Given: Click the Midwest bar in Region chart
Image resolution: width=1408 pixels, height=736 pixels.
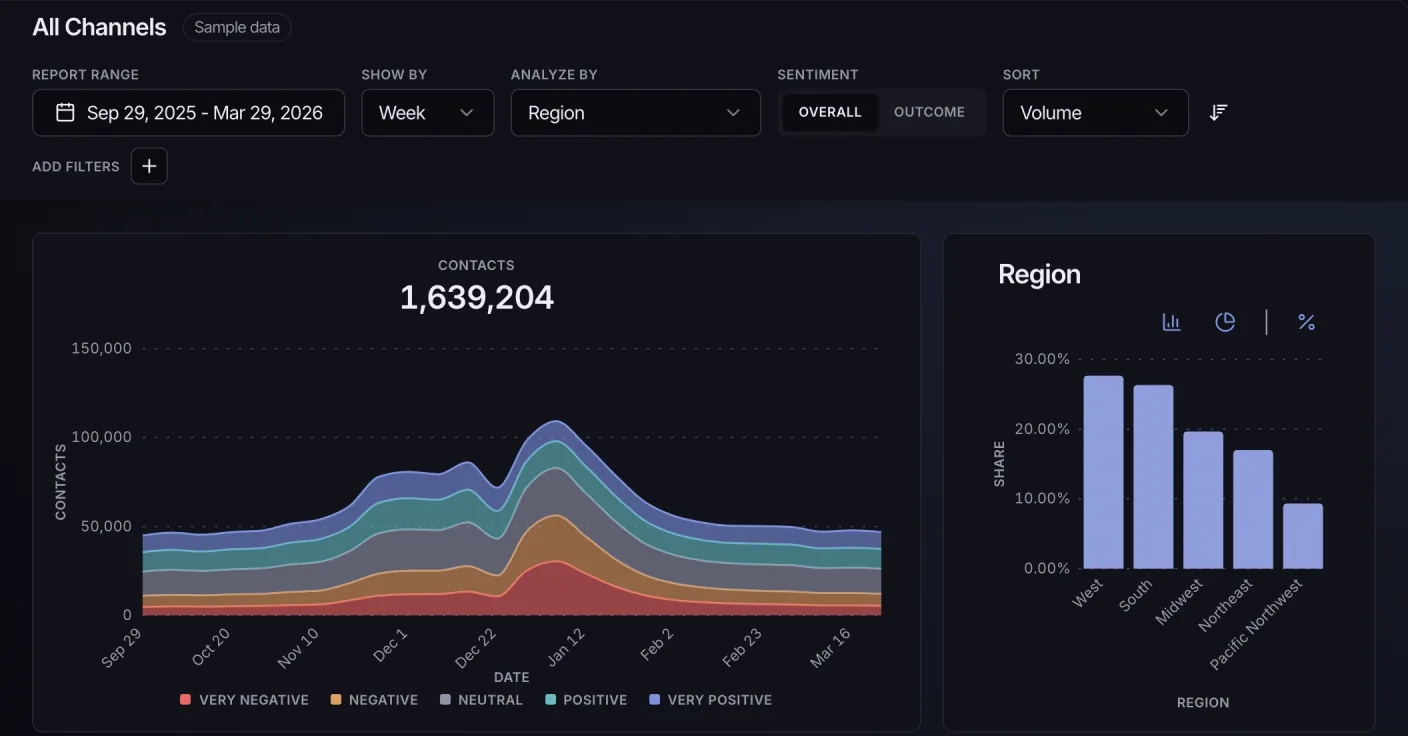Looking at the screenshot, I should [1203, 500].
